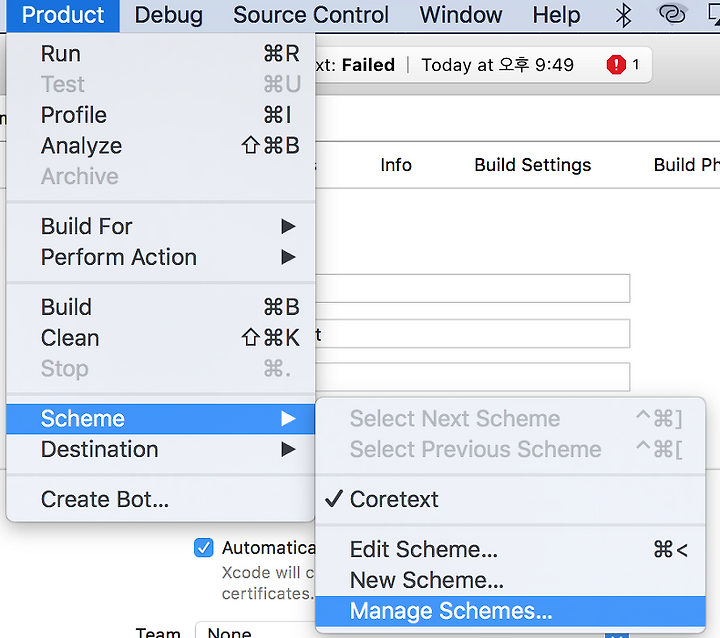Click the second text field ending in 't'
This screenshot has height=638, width=720.
click(472, 333)
